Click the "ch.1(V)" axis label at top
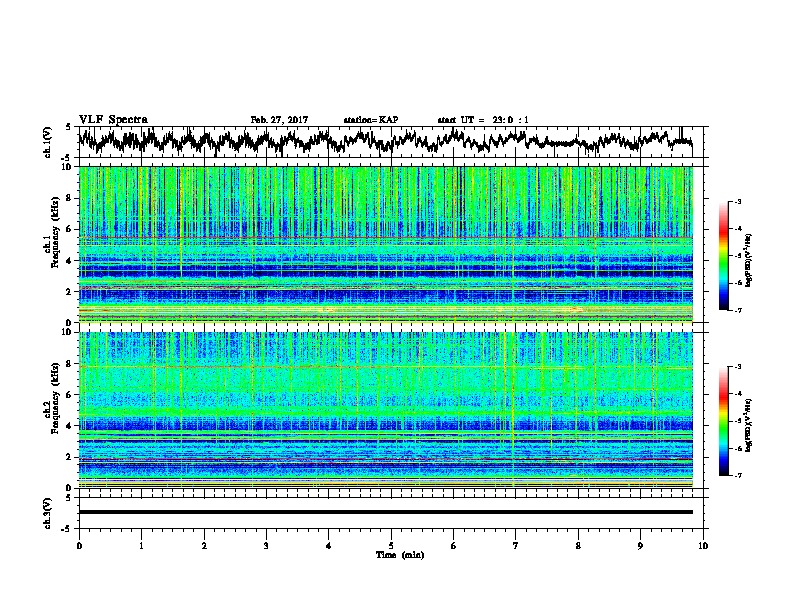 (48, 142)
